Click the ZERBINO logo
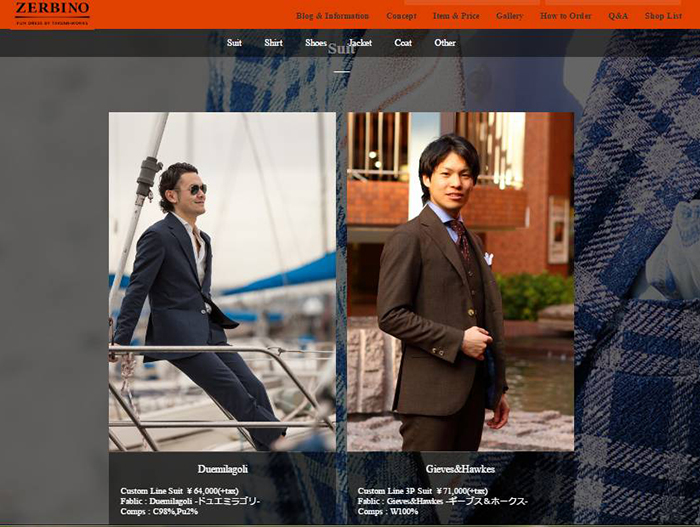 tap(53, 12)
